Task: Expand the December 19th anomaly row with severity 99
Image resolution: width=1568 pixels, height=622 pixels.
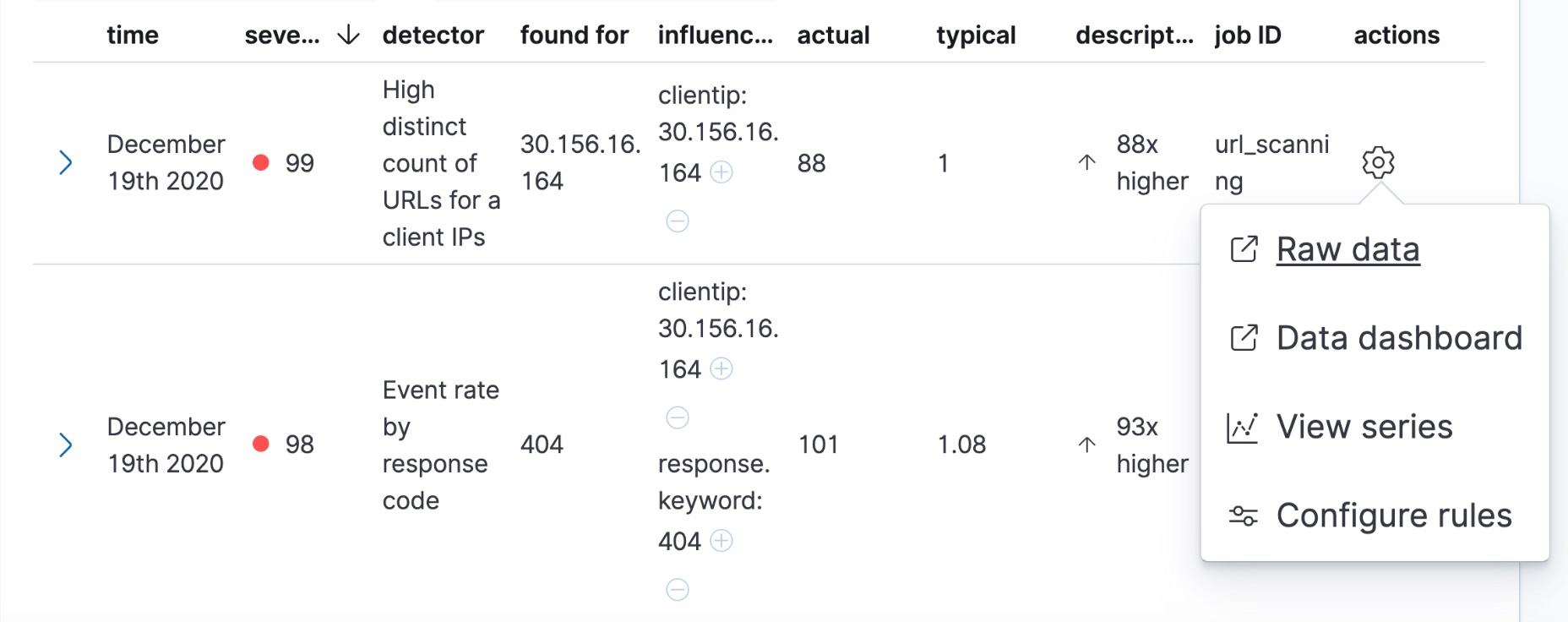Action: 66,162
